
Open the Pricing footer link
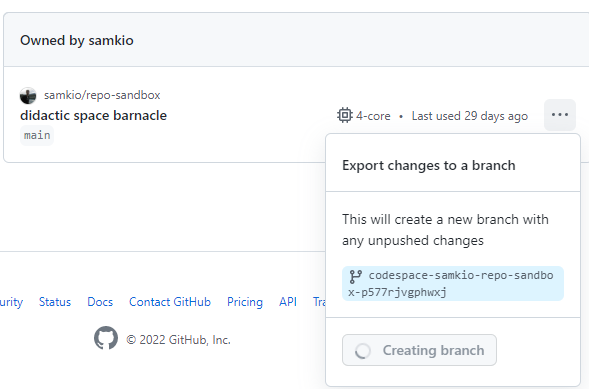pos(245,302)
